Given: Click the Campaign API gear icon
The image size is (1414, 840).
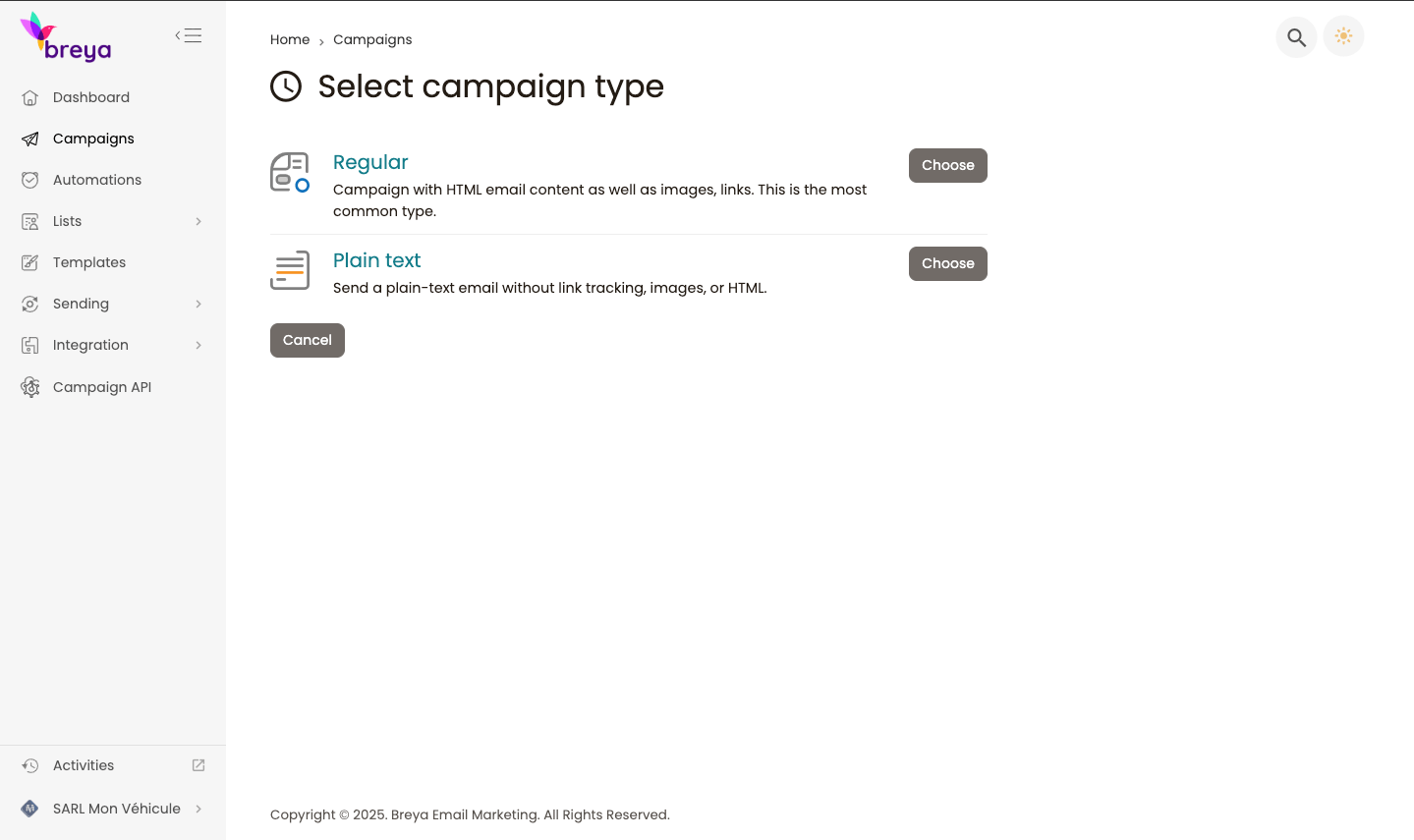Looking at the screenshot, I should point(30,387).
